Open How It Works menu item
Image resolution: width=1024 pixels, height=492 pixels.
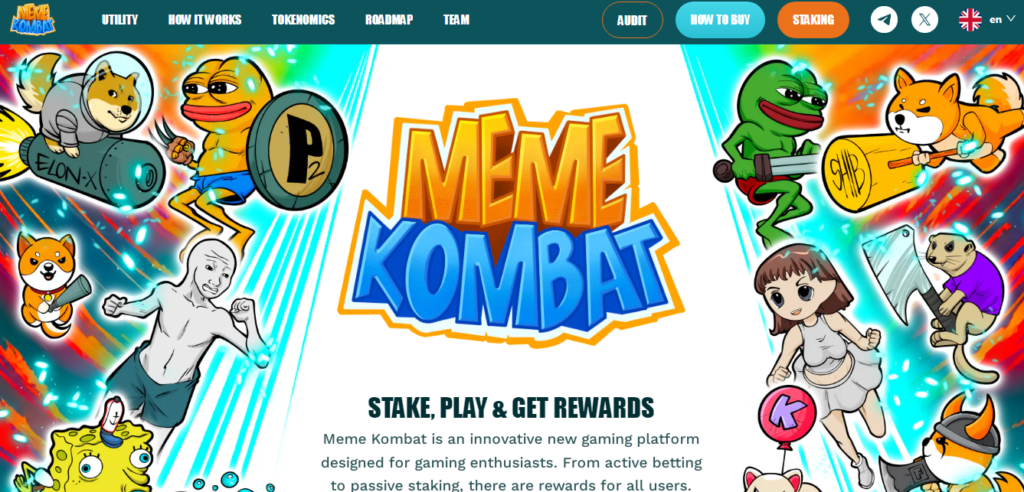coord(204,20)
